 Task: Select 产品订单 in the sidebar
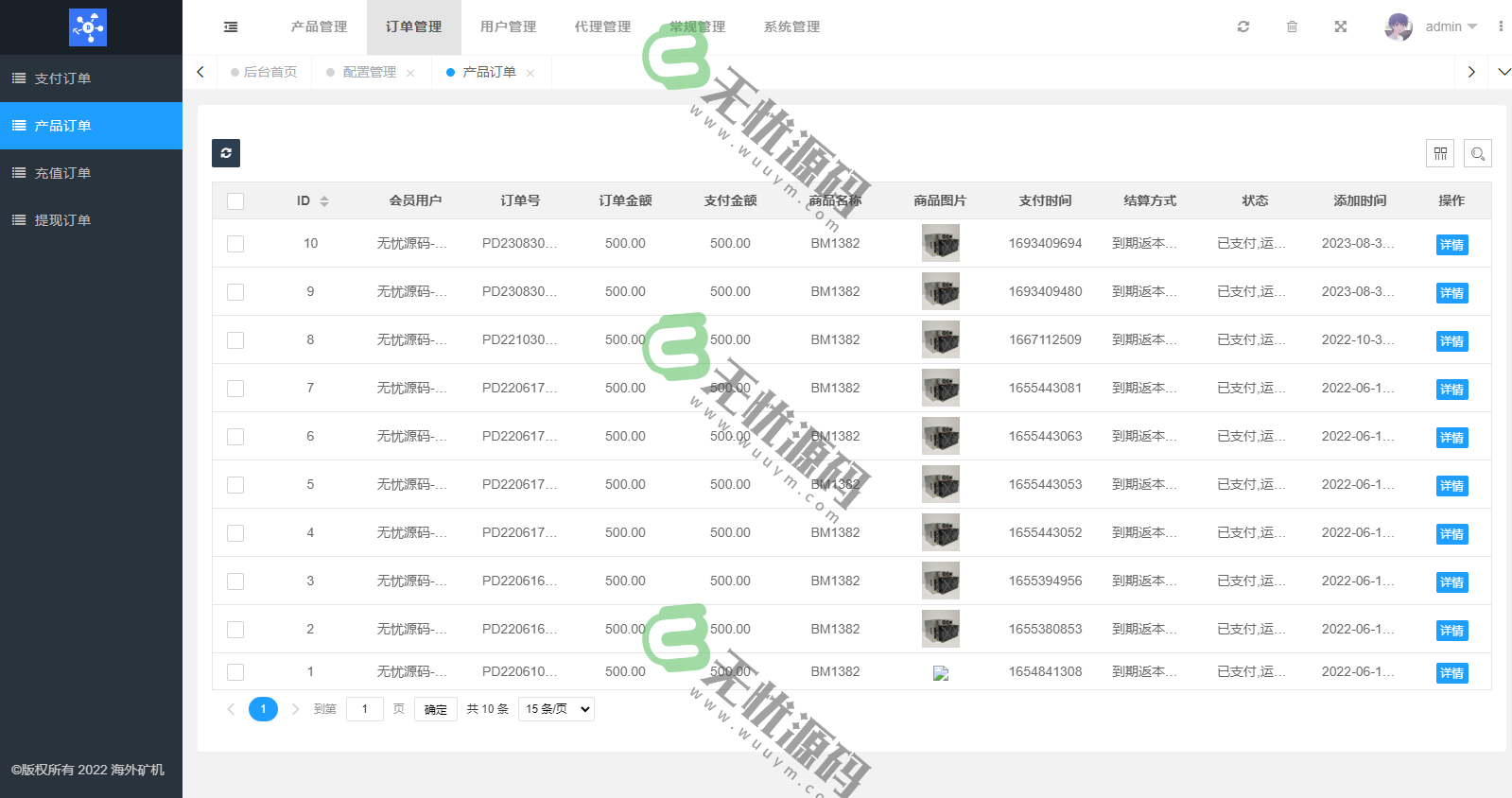[91, 126]
